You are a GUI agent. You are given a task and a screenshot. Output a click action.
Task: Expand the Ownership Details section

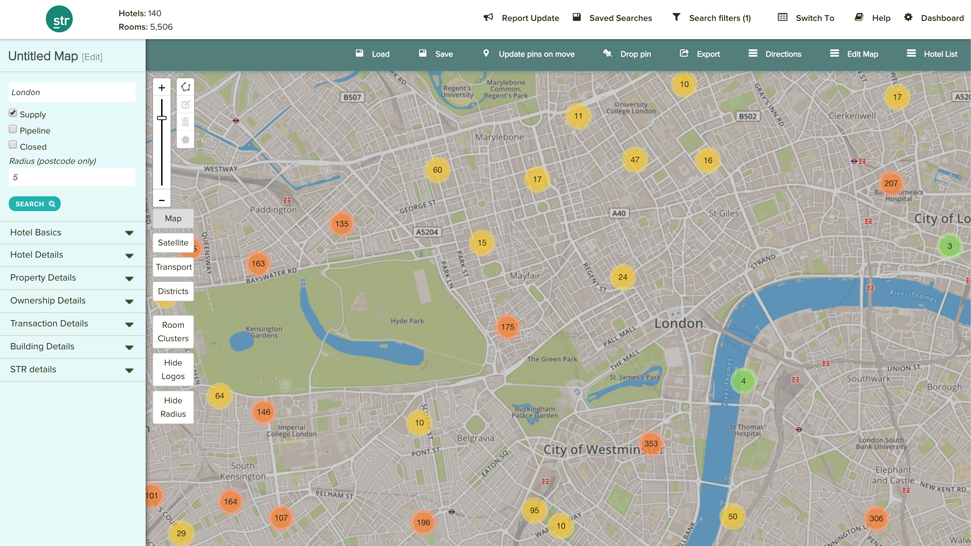[x=72, y=301]
